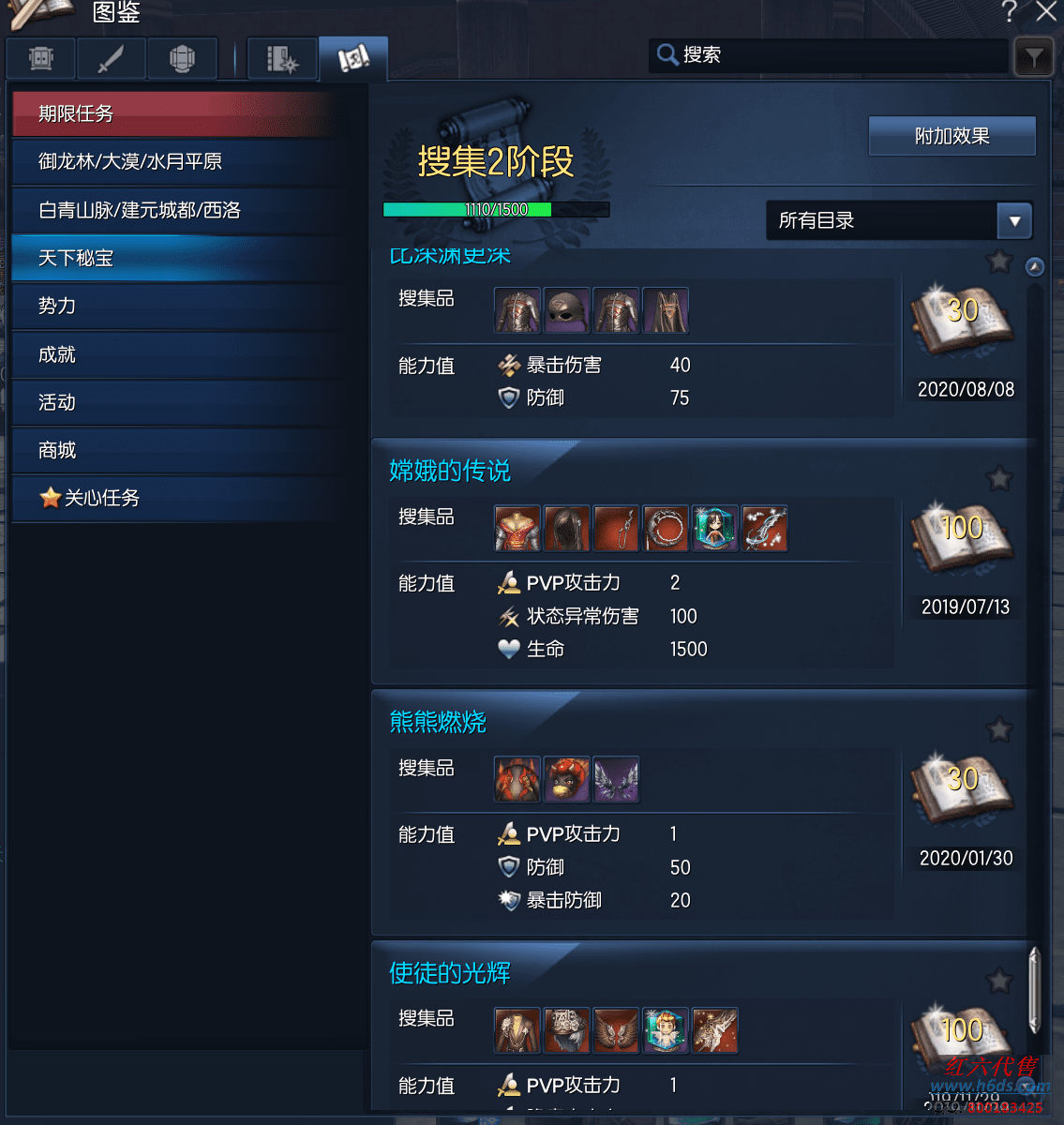Select the 天下秘宝 category

186,258
